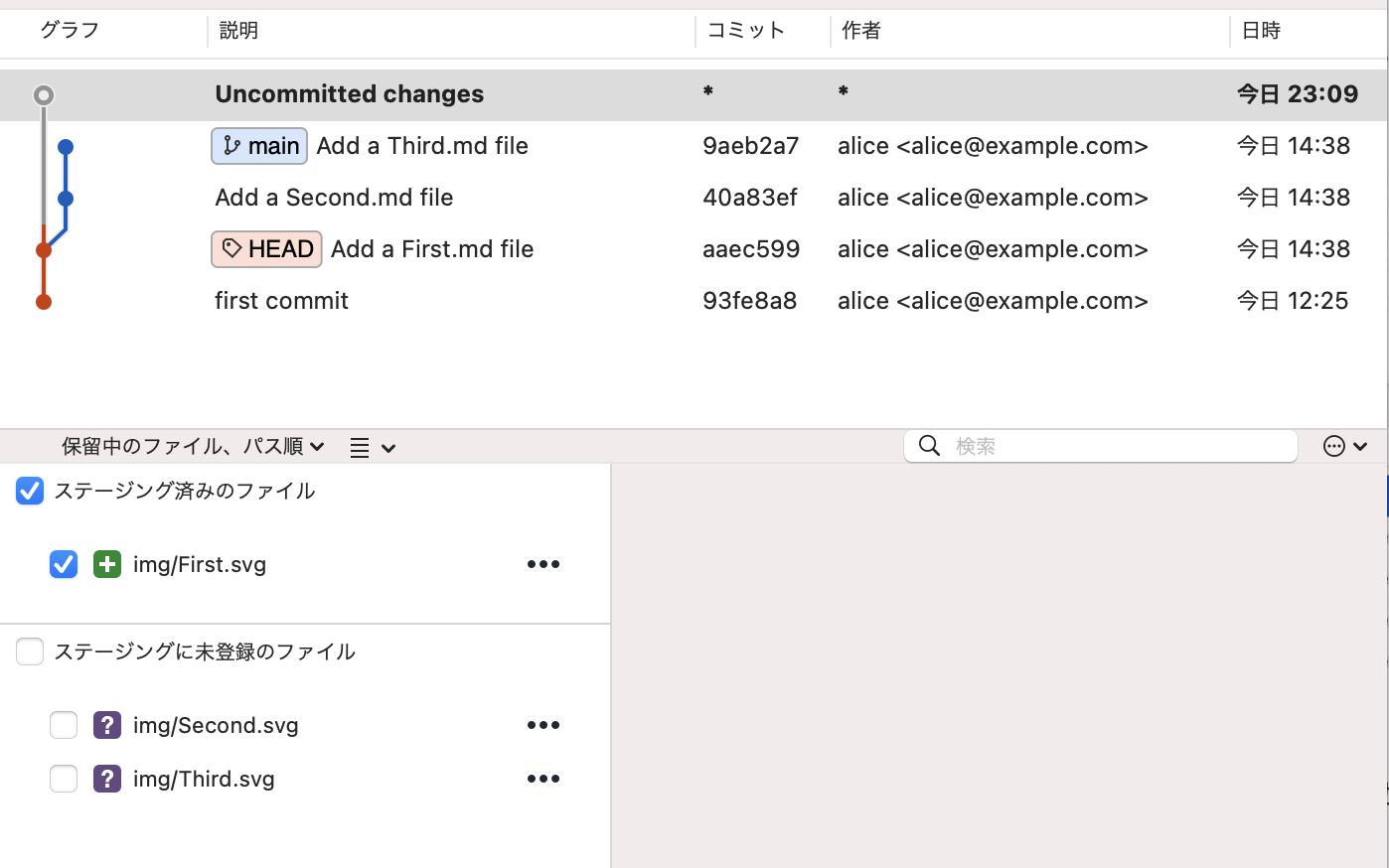The image size is (1389, 868).
Task: Select the img/Second.svg file name
Action: pos(216,726)
